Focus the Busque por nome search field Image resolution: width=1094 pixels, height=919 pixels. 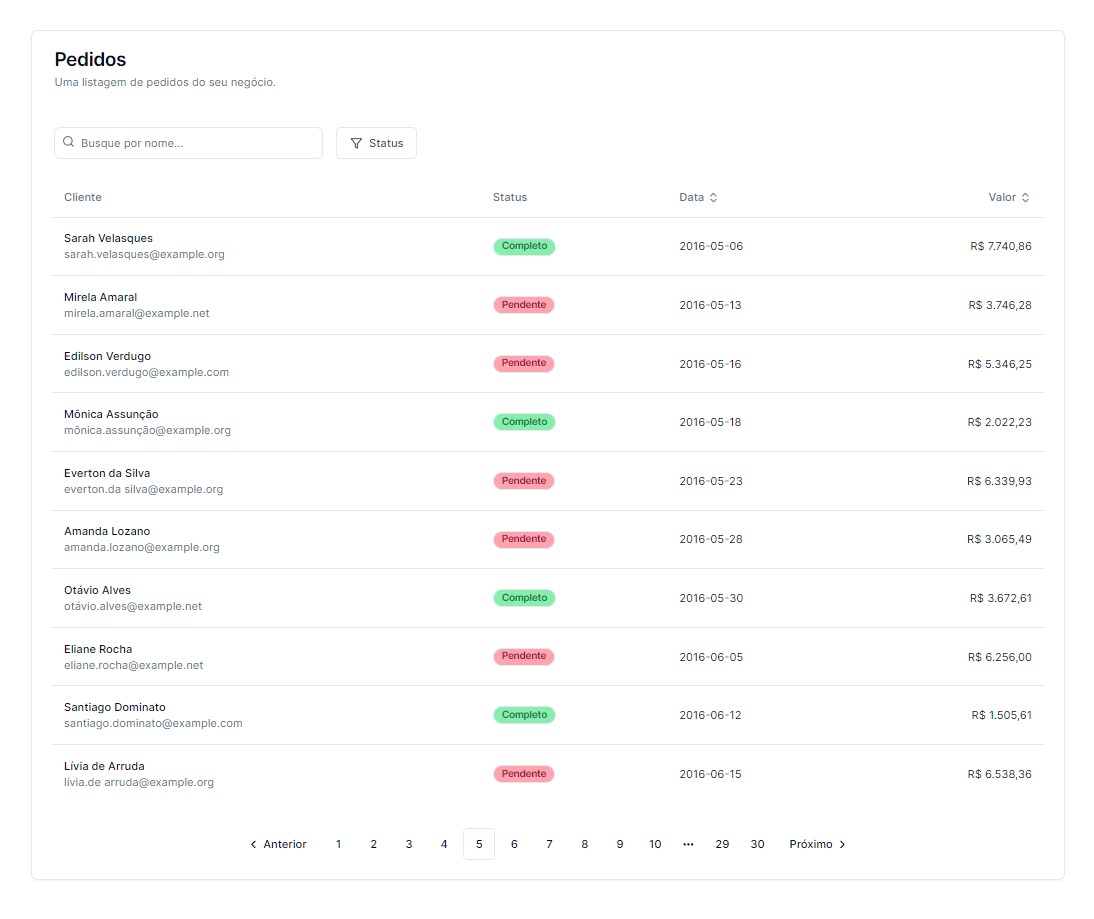coord(188,143)
